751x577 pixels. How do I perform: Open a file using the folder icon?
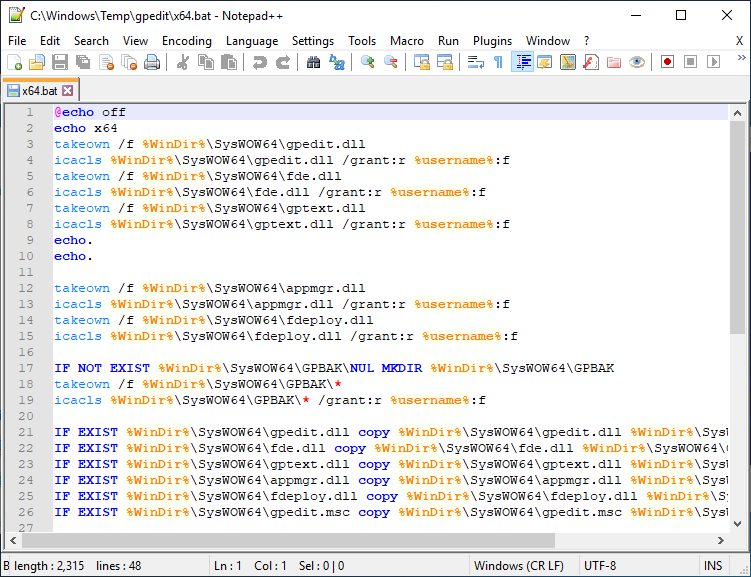[x=37, y=62]
